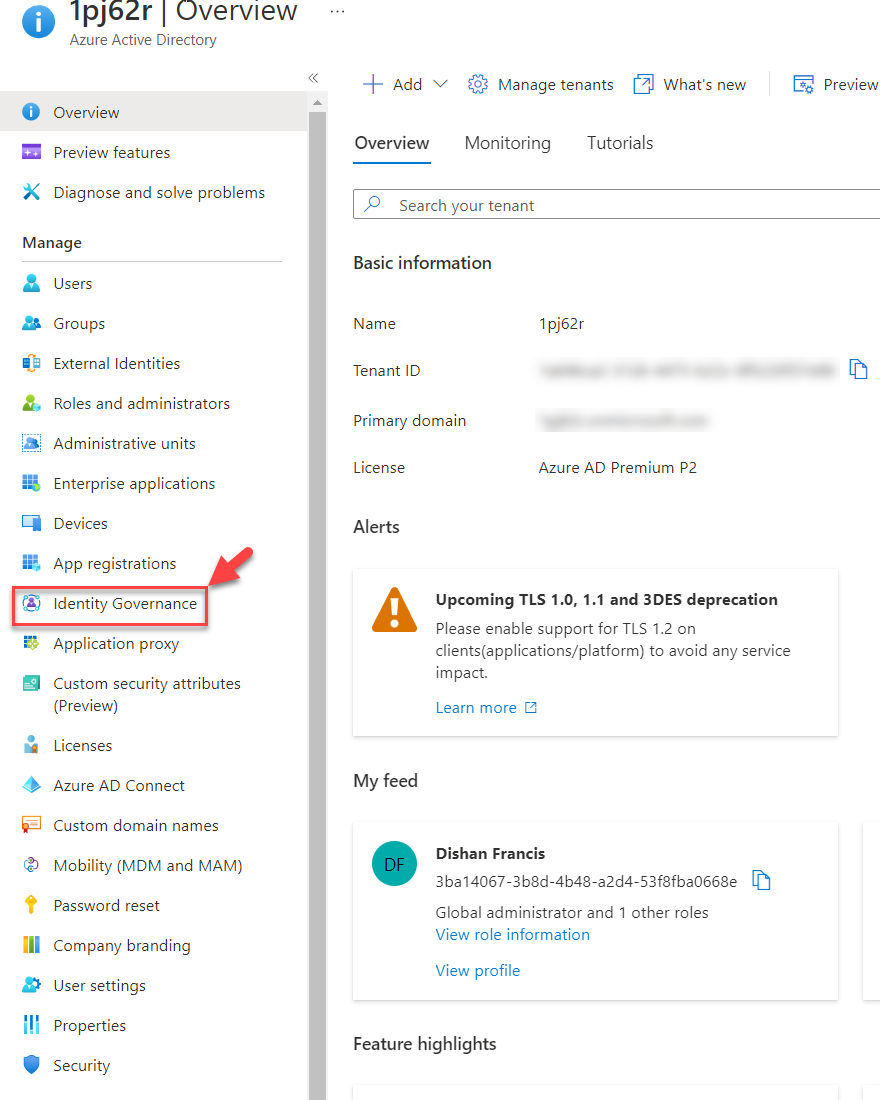The image size is (880, 1100).
Task: Collapse the left navigation sidebar
Action: pyautogui.click(x=313, y=78)
